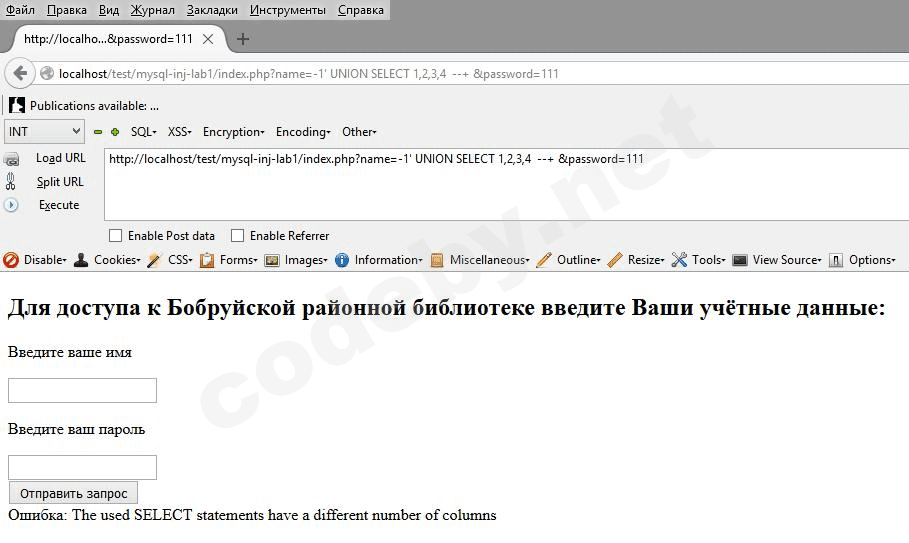This screenshot has height=543, width=909.
Task: Click the Options toolbar icon
Action: (835, 260)
